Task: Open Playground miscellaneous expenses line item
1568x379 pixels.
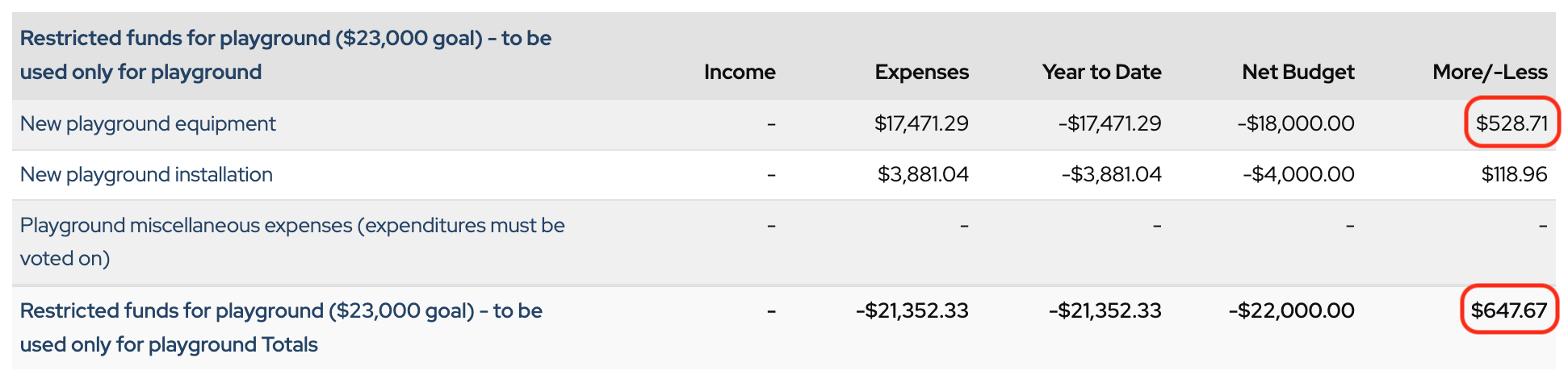Action: tap(291, 241)
